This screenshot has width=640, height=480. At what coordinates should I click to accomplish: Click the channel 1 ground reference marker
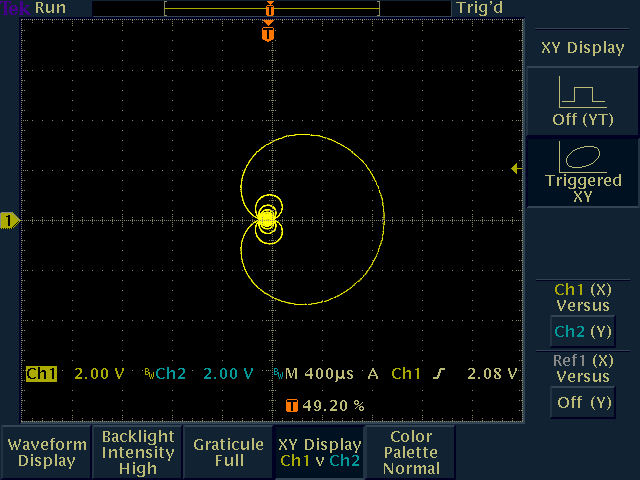click(x=10, y=220)
